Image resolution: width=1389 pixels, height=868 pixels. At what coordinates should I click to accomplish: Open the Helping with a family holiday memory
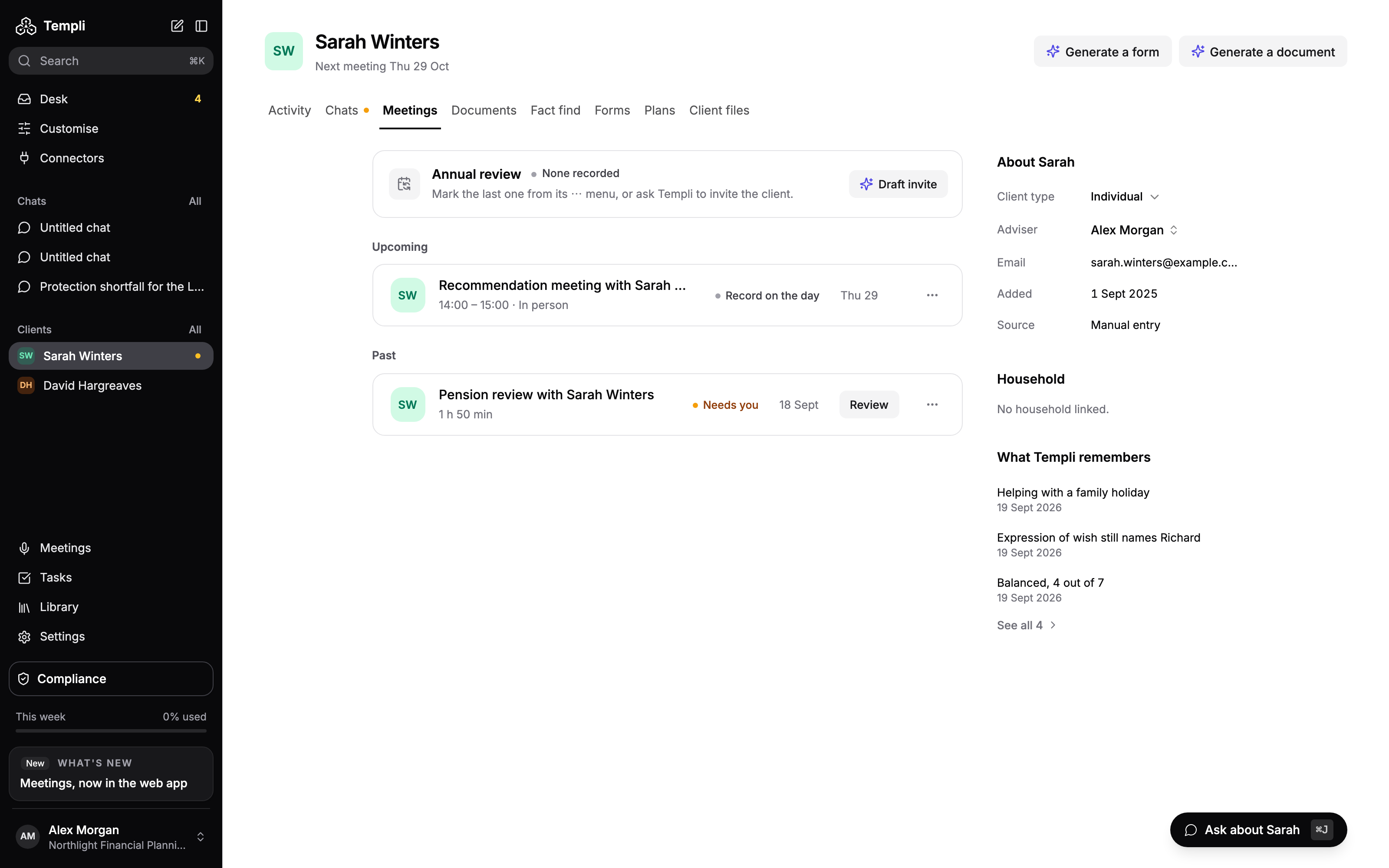[x=1073, y=499]
